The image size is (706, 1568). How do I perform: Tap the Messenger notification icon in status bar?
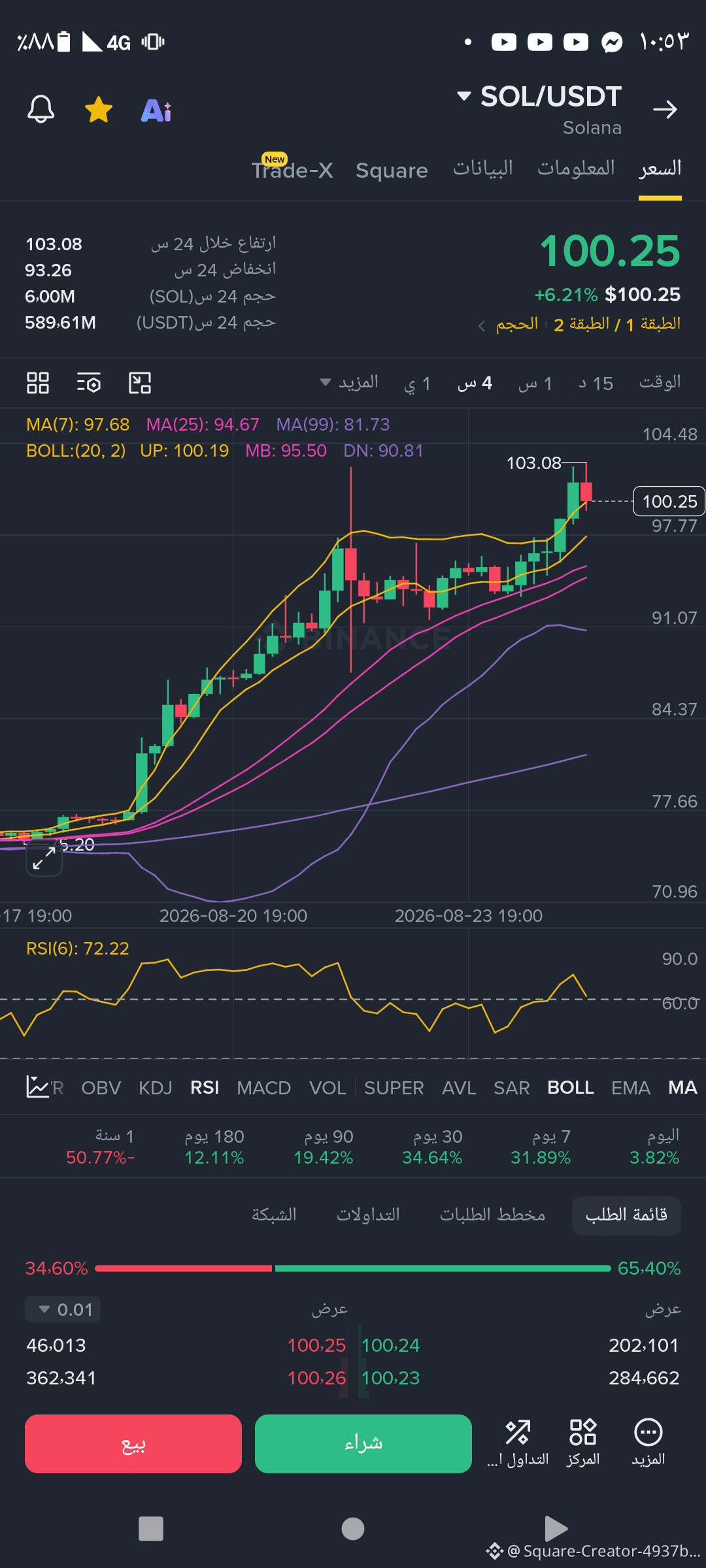612,42
